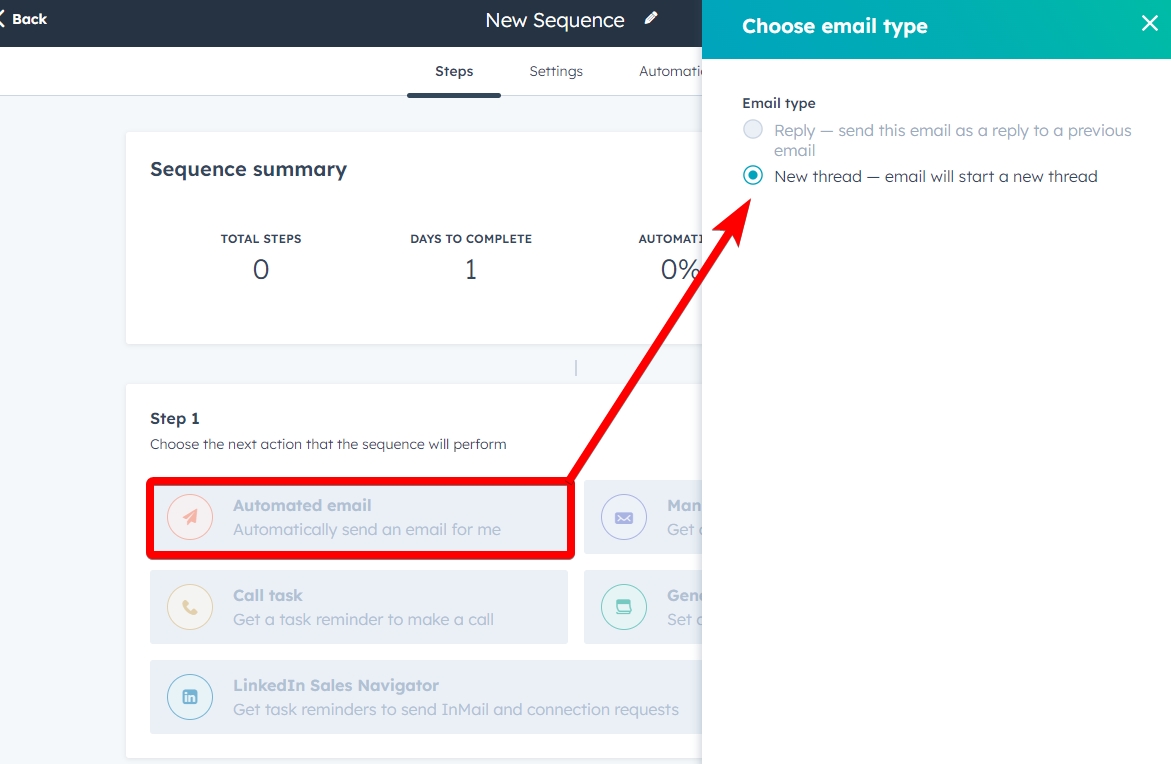1171x764 pixels.
Task: Click the Days to Complete value
Action: [x=471, y=269]
